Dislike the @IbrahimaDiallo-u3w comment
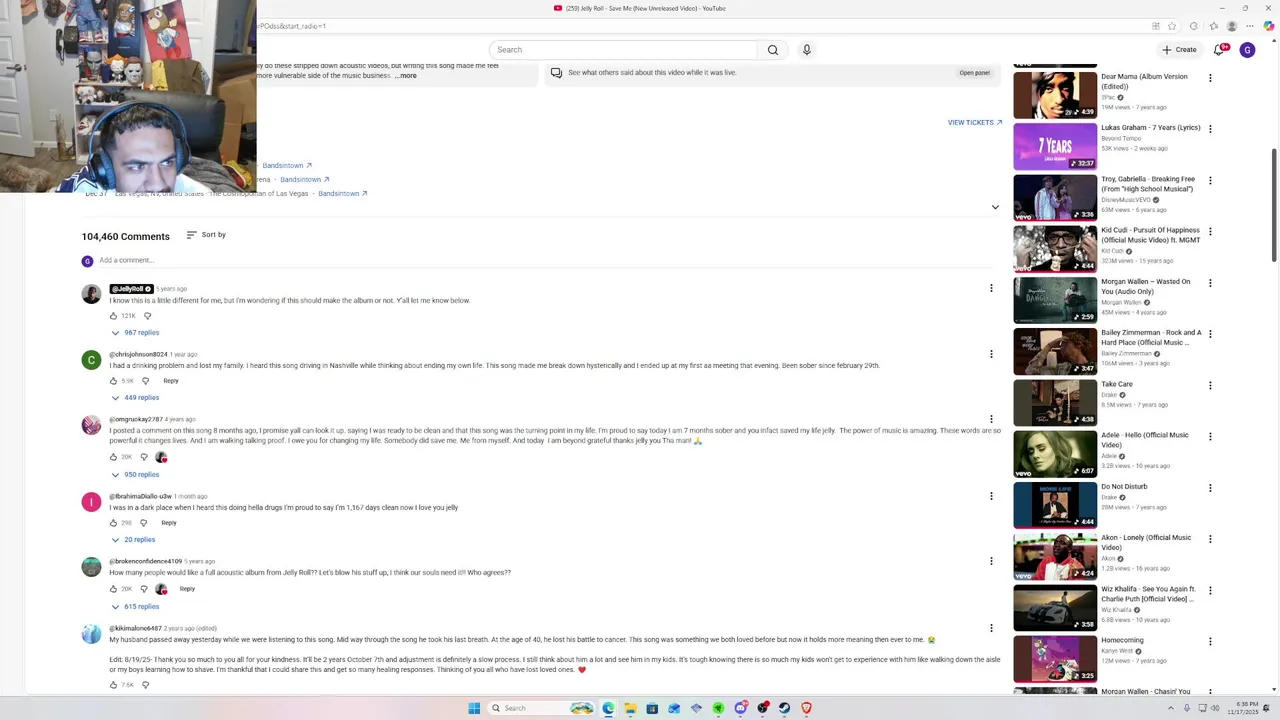Image resolution: width=1280 pixels, height=720 pixels. (x=143, y=523)
